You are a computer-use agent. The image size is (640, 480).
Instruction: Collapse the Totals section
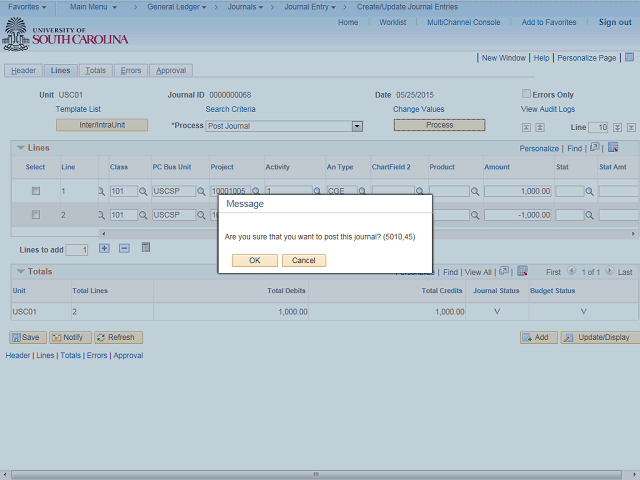pos(21,271)
